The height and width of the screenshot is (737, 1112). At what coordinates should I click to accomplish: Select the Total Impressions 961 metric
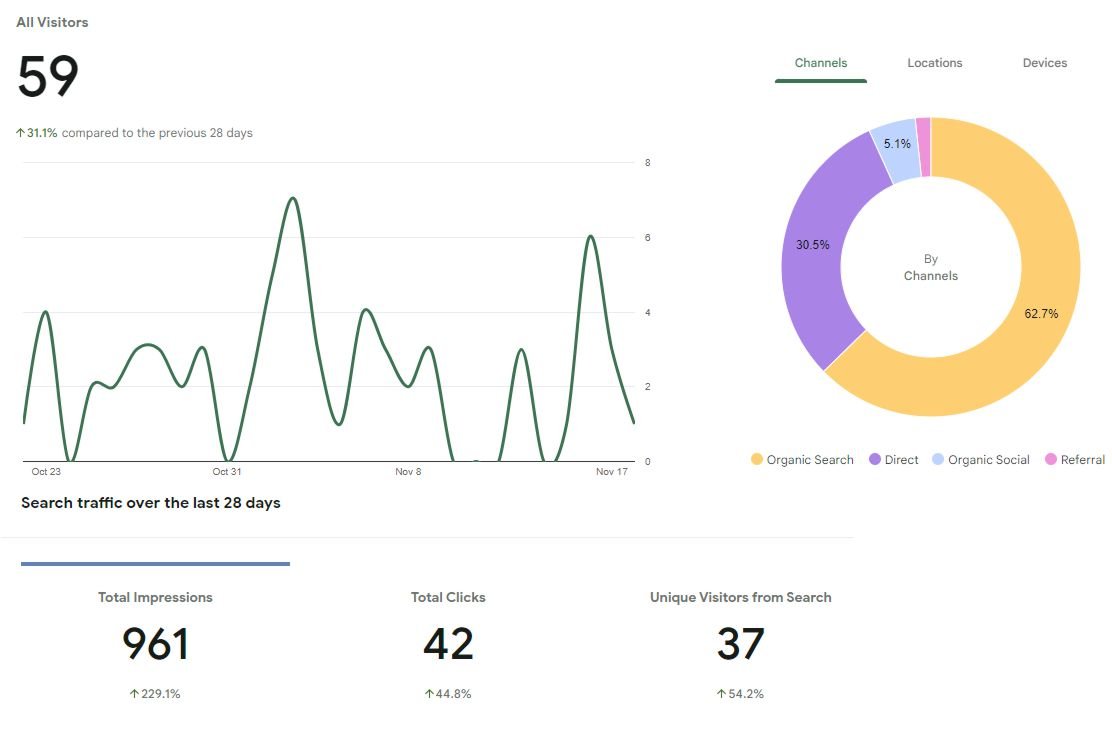click(155, 642)
